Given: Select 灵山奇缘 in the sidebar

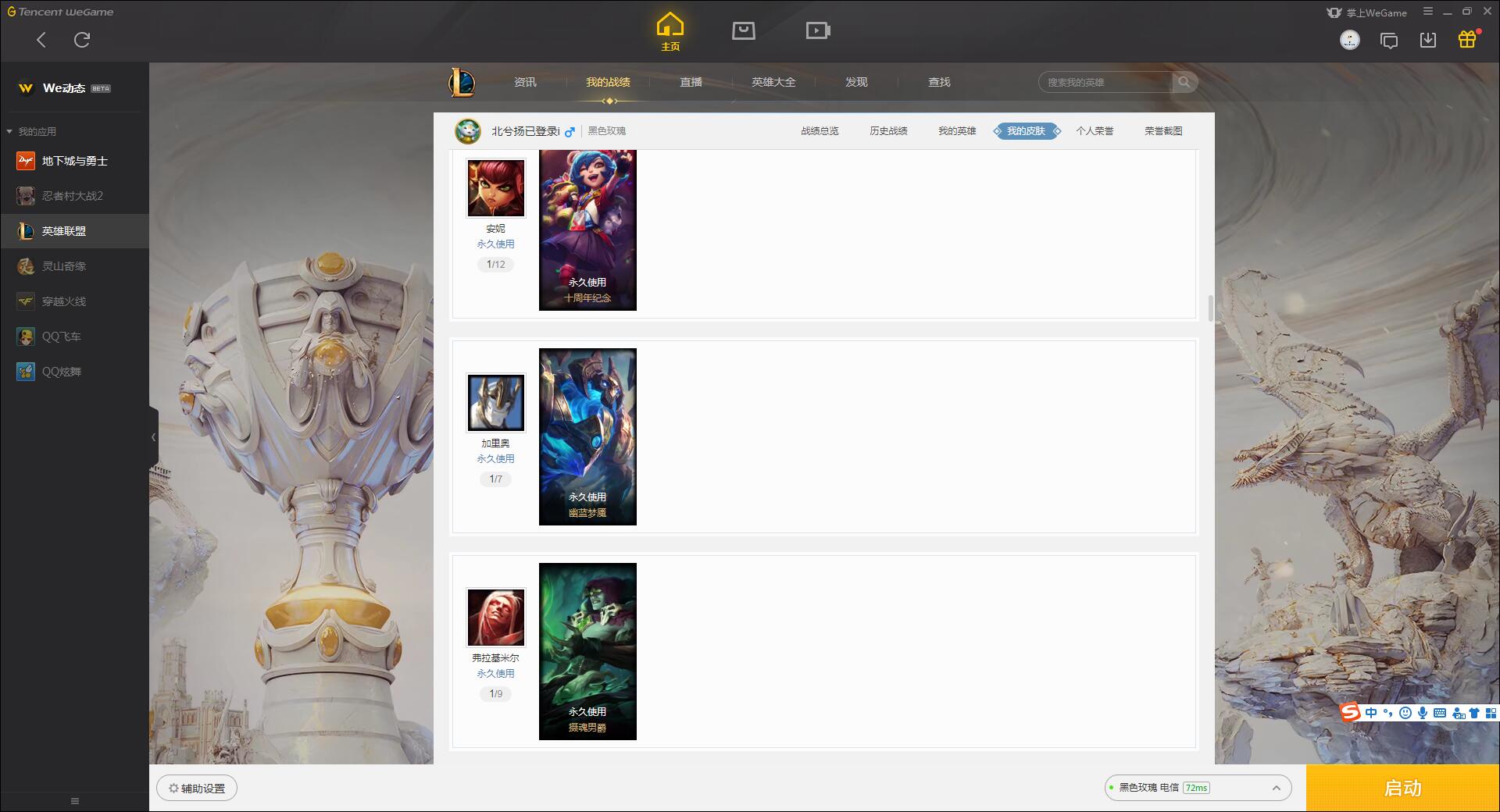Looking at the screenshot, I should click(x=74, y=266).
